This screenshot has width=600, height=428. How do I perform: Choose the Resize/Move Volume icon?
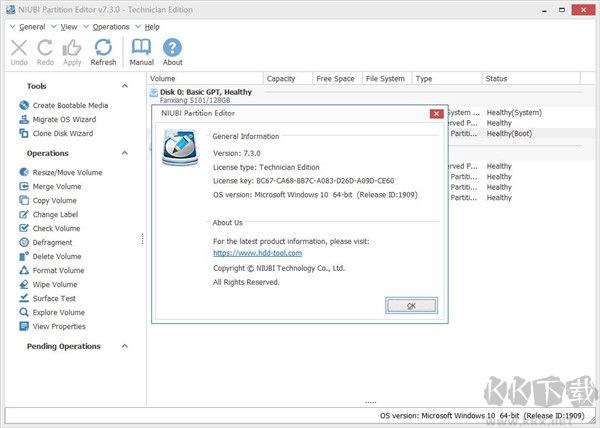click(x=24, y=172)
